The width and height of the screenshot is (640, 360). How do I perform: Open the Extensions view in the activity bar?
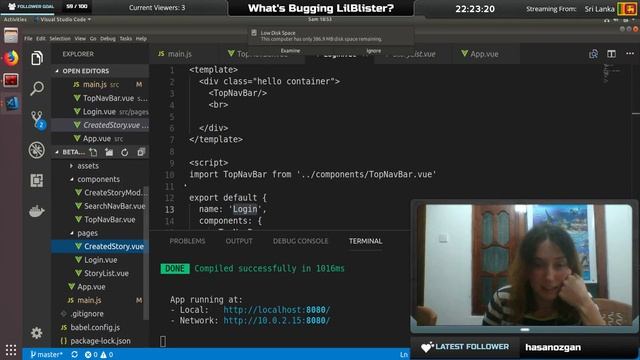click(x=37, y=180)
